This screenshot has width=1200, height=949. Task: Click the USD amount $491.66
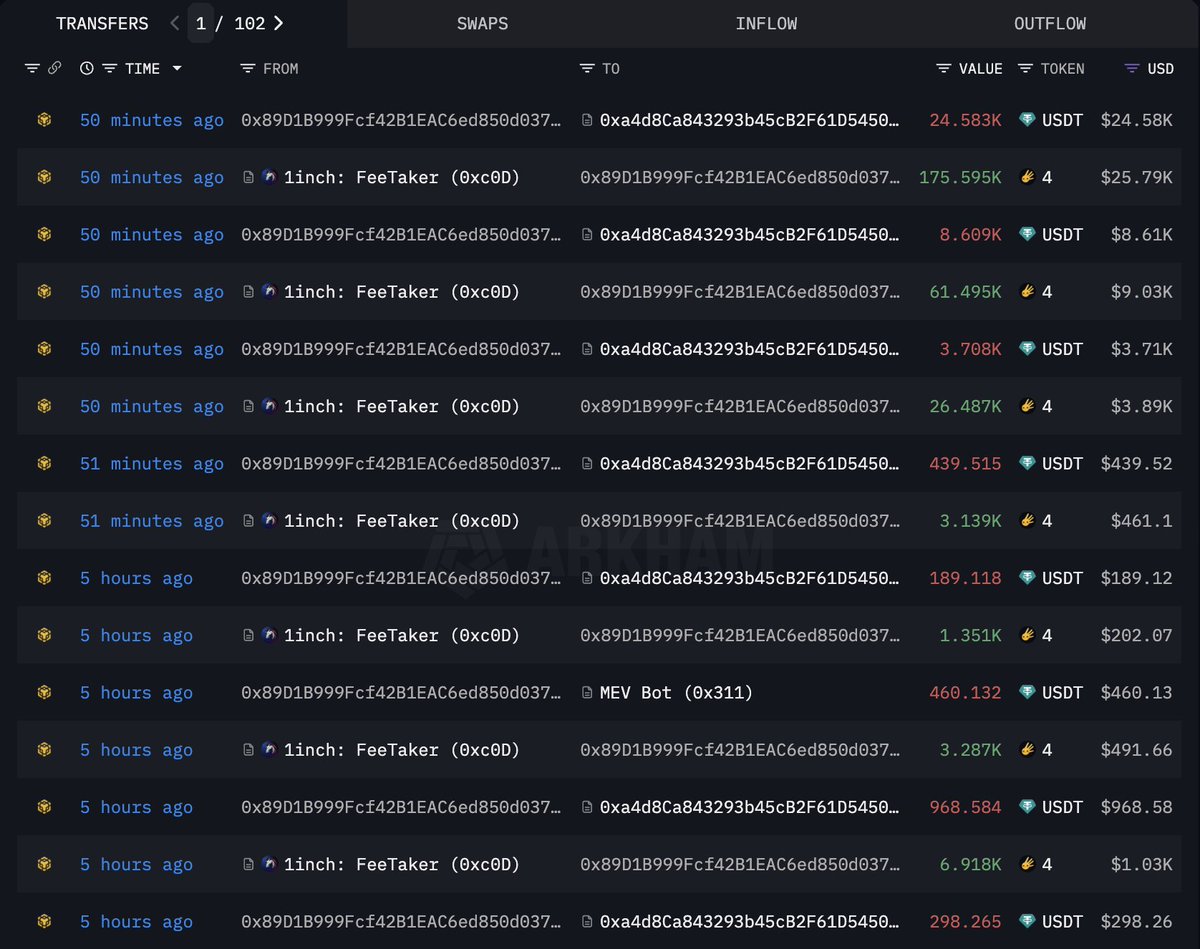[1136, 750]
